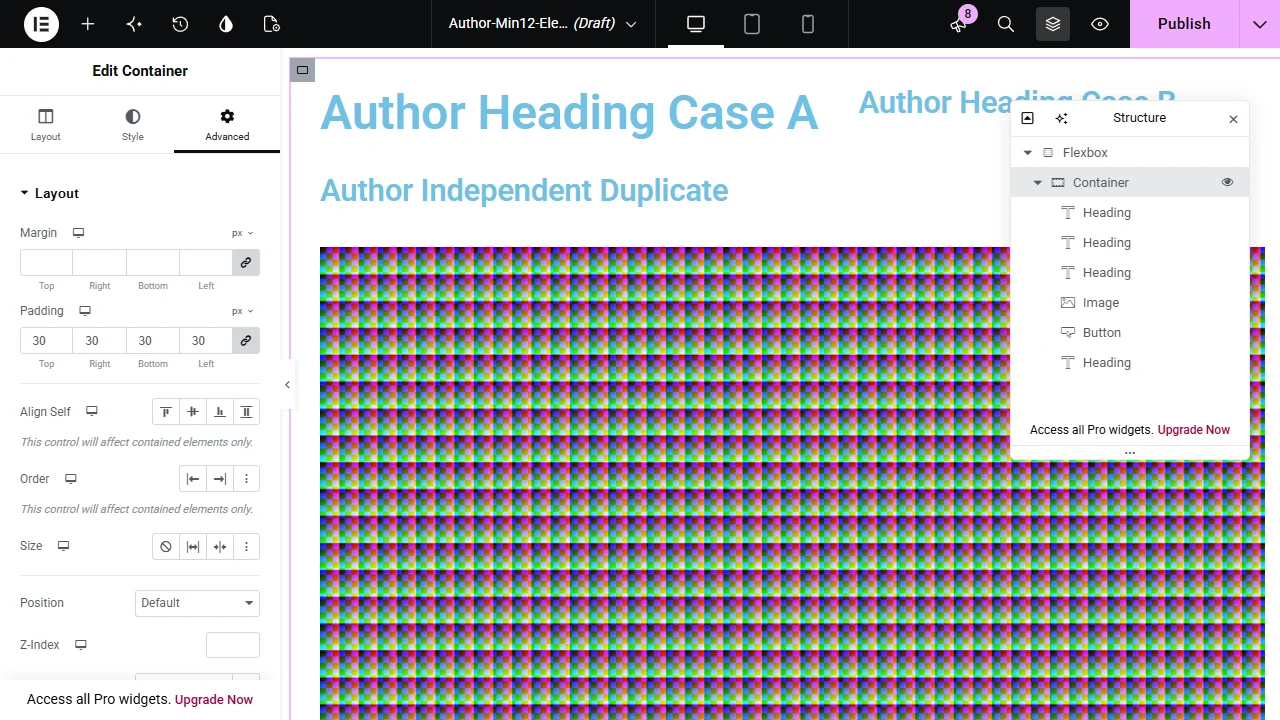The width and height of the screenshot is (1280, 720).
Task: Switch to tablet preview mode
Action: pyautogui.click(x=752, y=24)
